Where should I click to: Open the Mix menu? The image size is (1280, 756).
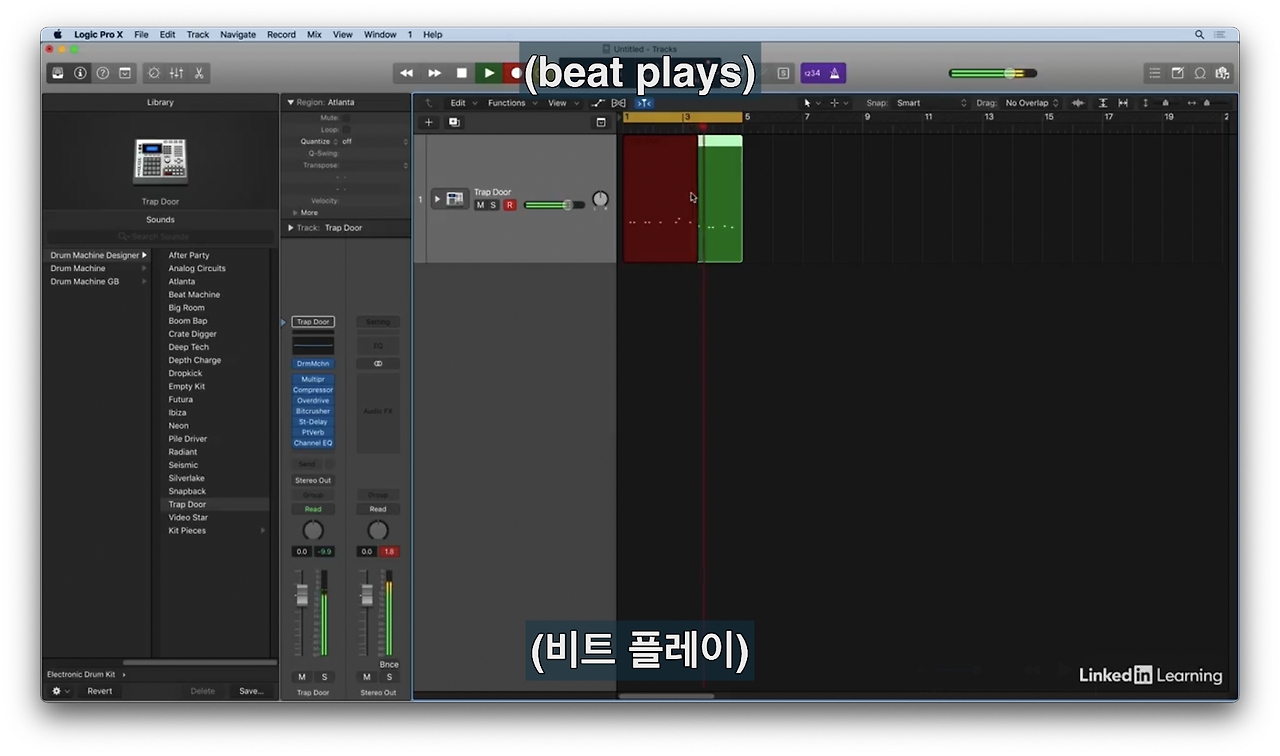coord(314,34)
